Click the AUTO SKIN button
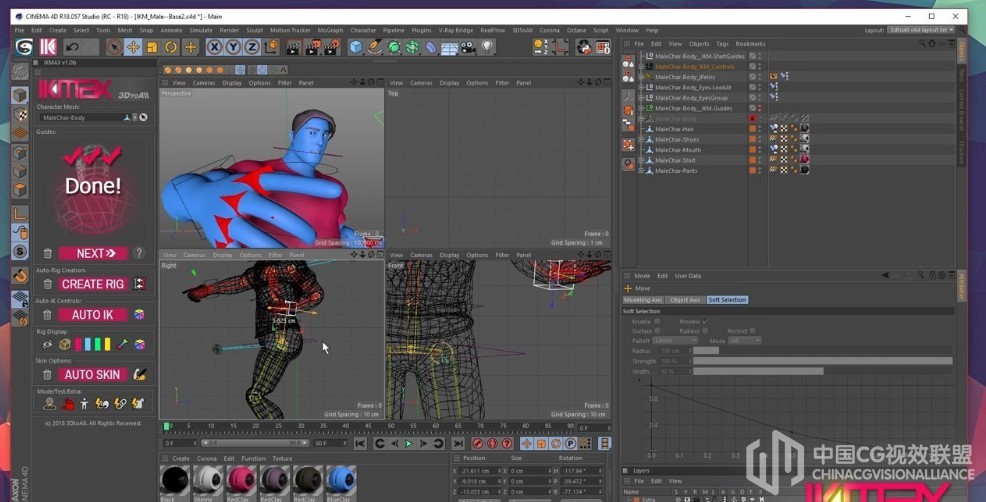Image resolution: width=986 pixels, height=502 pixels. click(94, 374)
